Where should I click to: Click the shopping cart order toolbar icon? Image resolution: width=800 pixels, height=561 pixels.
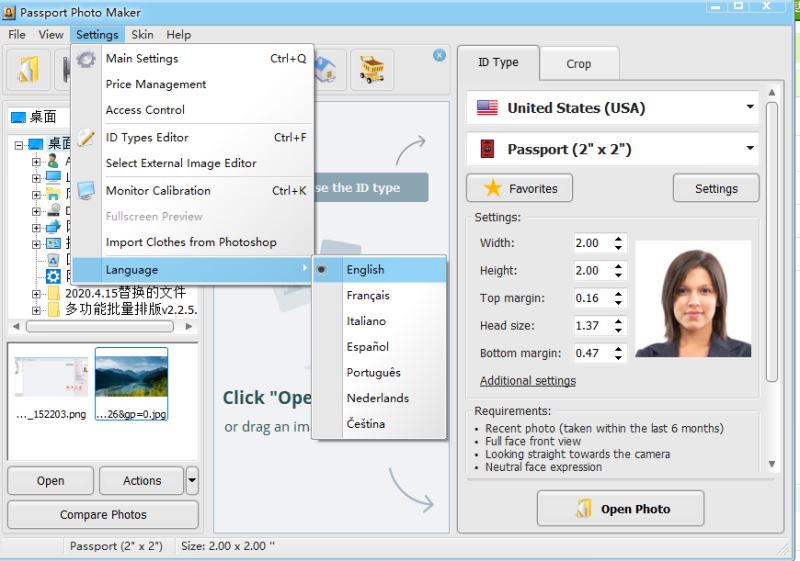[x=372, y=70]
